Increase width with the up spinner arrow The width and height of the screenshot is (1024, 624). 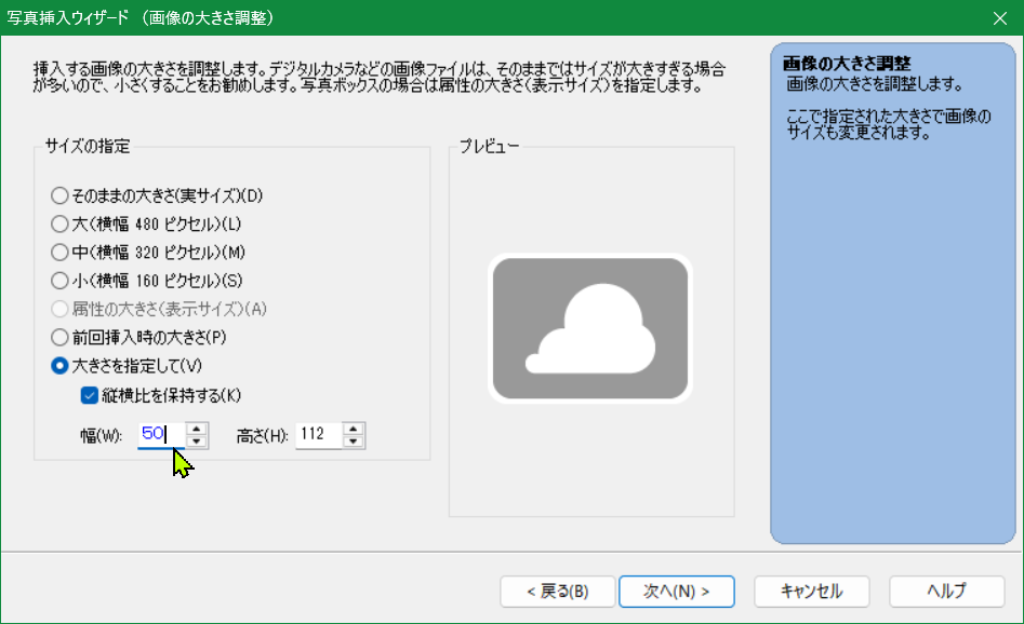198,429
